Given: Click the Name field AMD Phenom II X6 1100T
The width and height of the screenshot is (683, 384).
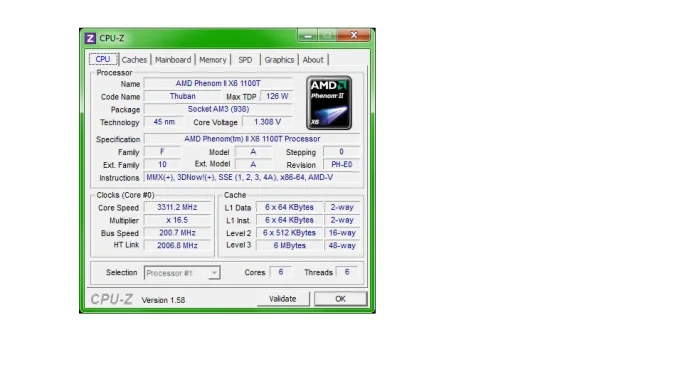Looking at the screenshot, I should click(x=218, y=83).
